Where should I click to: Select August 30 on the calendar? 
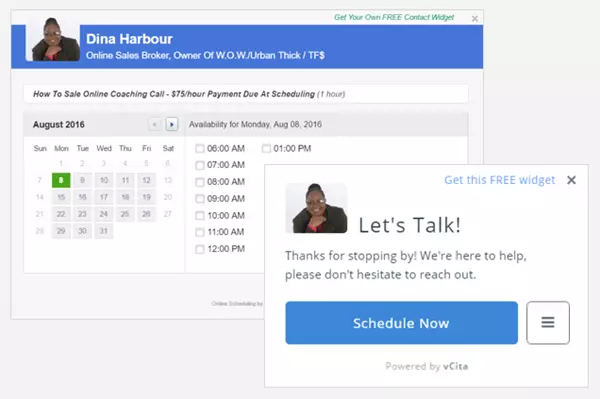82,231
